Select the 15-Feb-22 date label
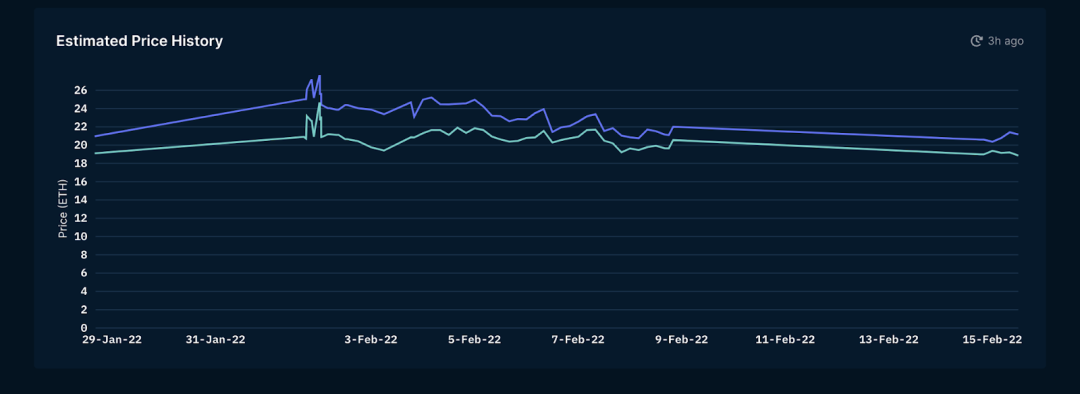This screenshot has height=394, width=1080. 992,340
